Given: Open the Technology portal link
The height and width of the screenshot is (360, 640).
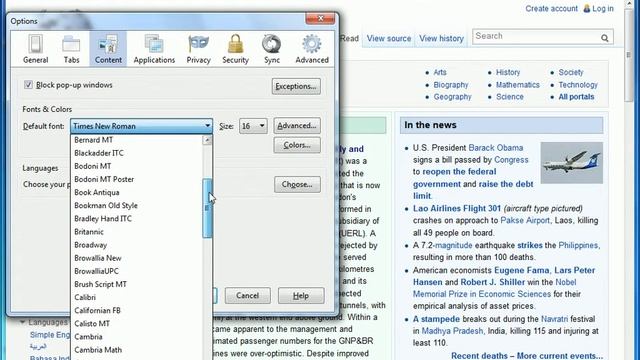Looking at the screenshot, I should coord(578,84).
